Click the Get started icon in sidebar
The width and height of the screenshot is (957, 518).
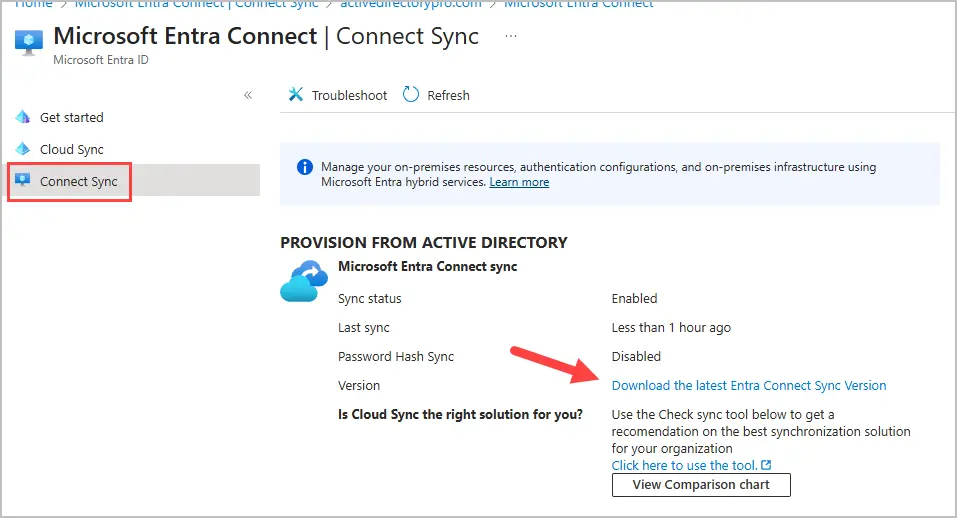pyautogui.click(x=23, y=117)
